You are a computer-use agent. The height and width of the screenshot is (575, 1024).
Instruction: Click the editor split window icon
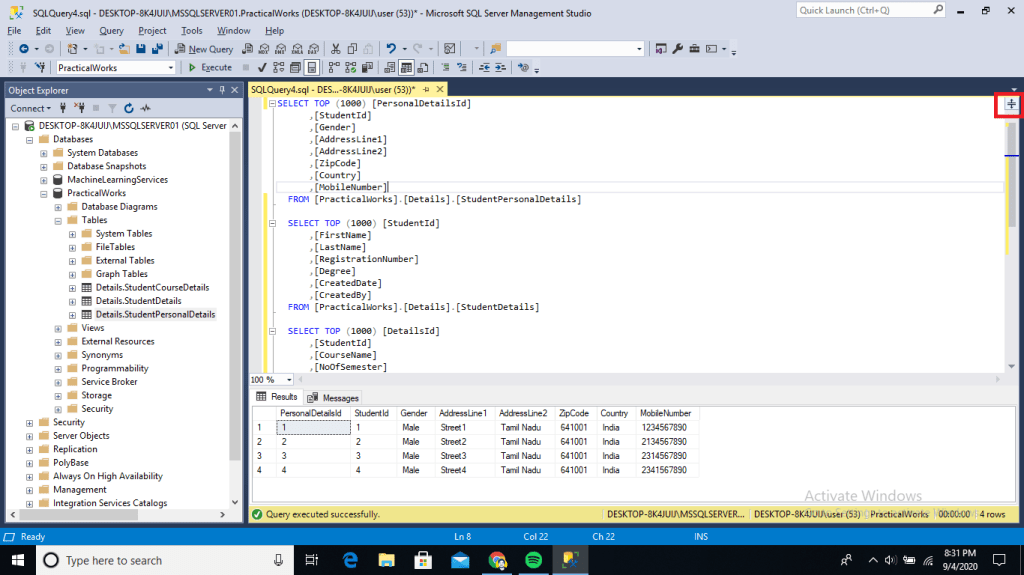1010,104
